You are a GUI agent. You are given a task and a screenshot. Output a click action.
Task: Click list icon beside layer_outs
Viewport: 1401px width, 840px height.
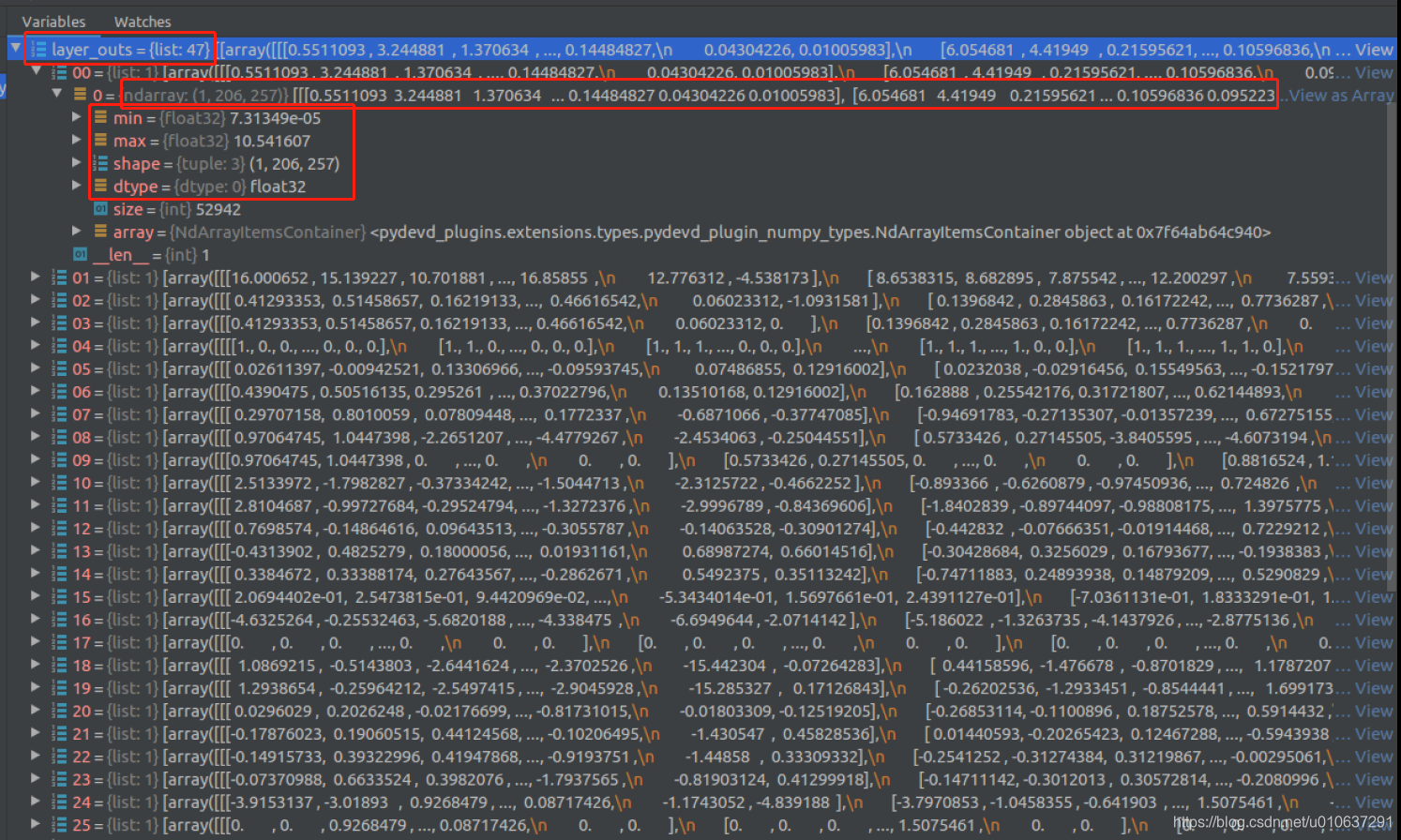pos(38,49)
